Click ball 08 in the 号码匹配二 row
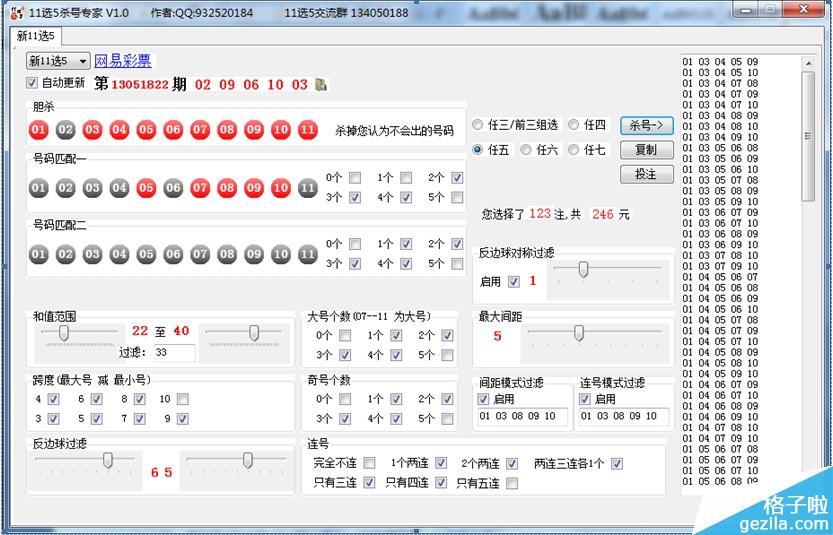Screen dimensions: 833x535 227,254
